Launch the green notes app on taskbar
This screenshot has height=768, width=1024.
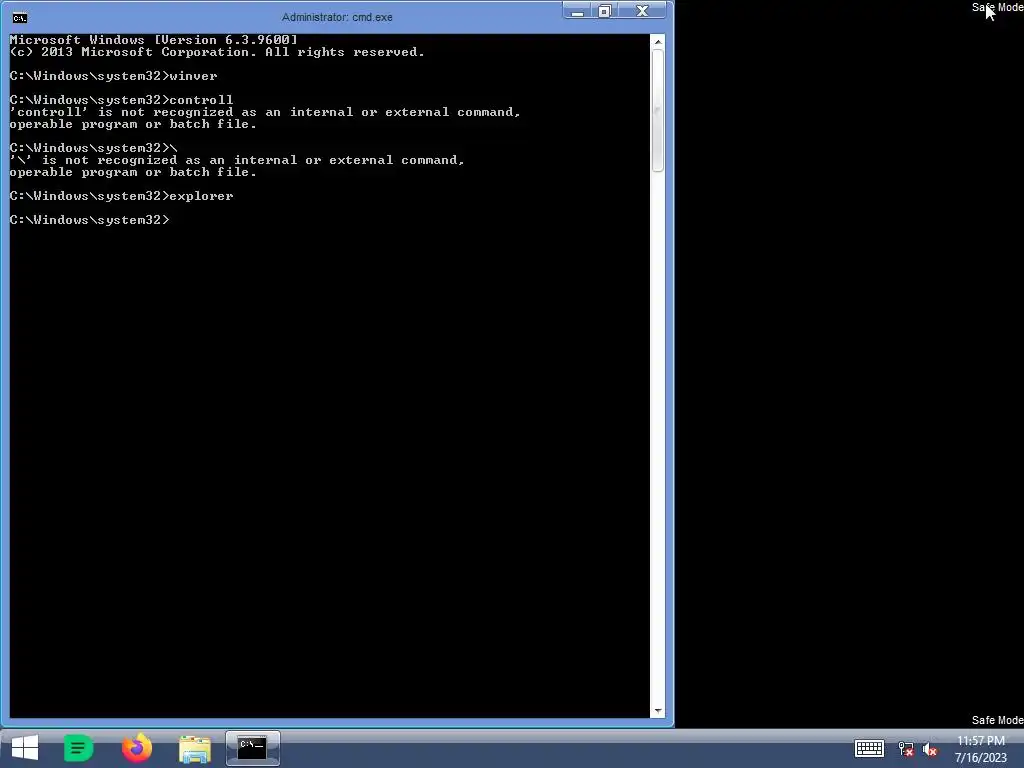point(78,748)
